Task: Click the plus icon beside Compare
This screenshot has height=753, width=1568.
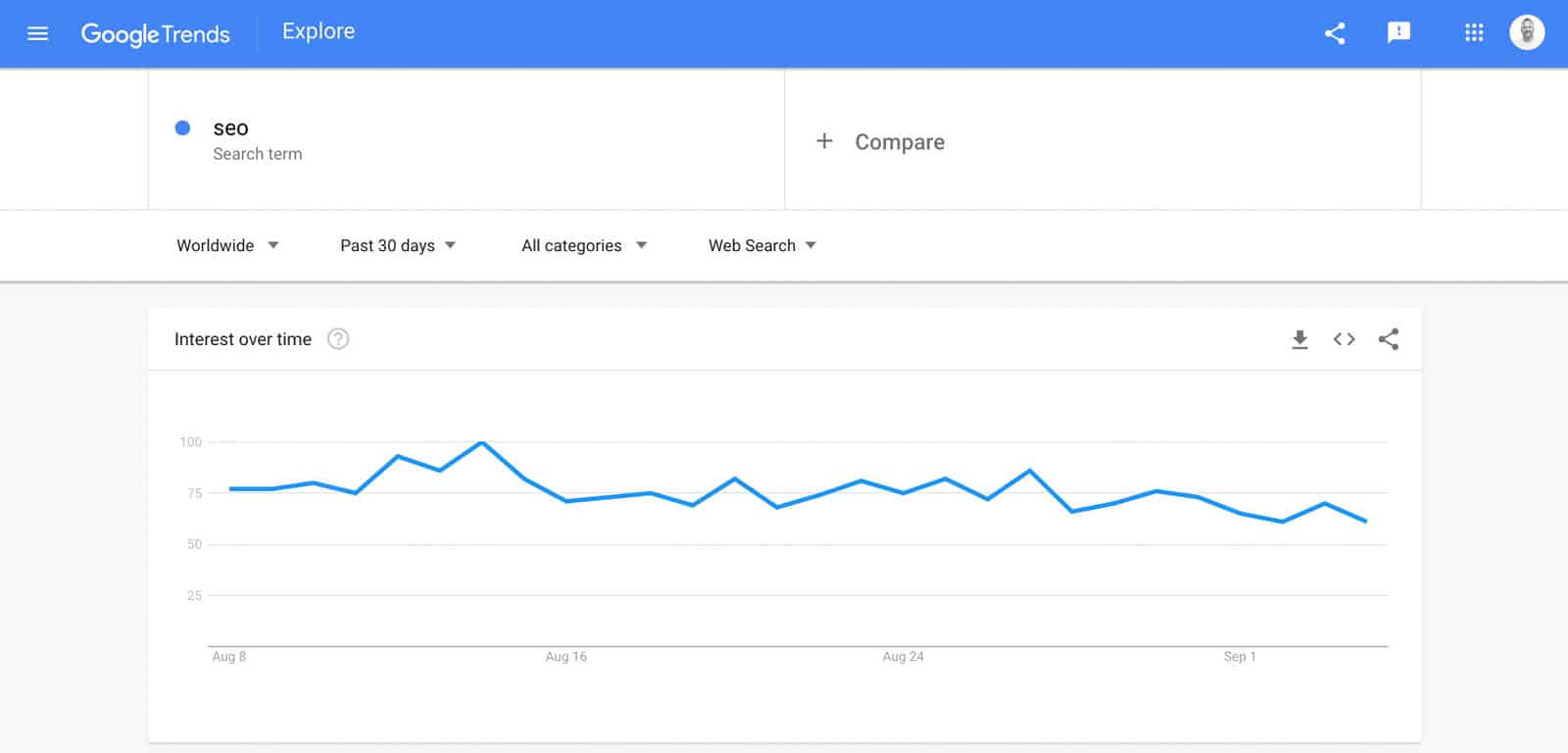Action: click(824, 141)
